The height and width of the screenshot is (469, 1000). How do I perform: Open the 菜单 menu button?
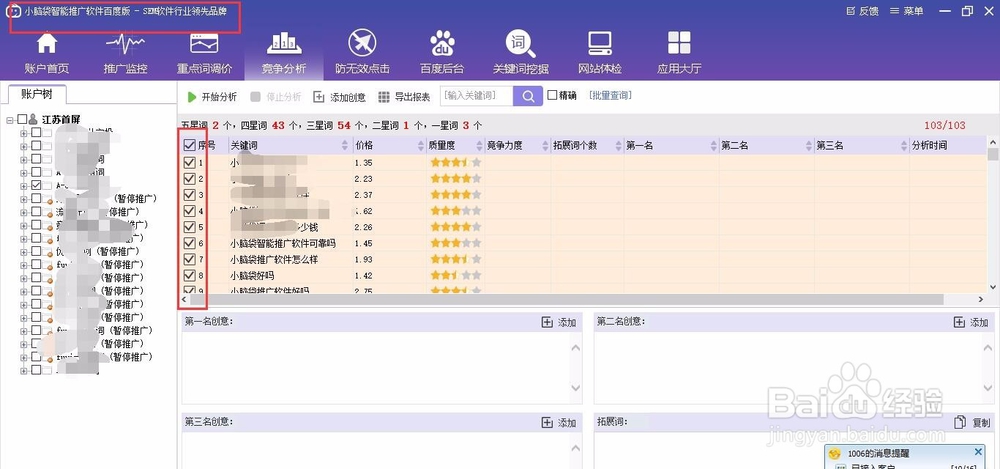906,11
